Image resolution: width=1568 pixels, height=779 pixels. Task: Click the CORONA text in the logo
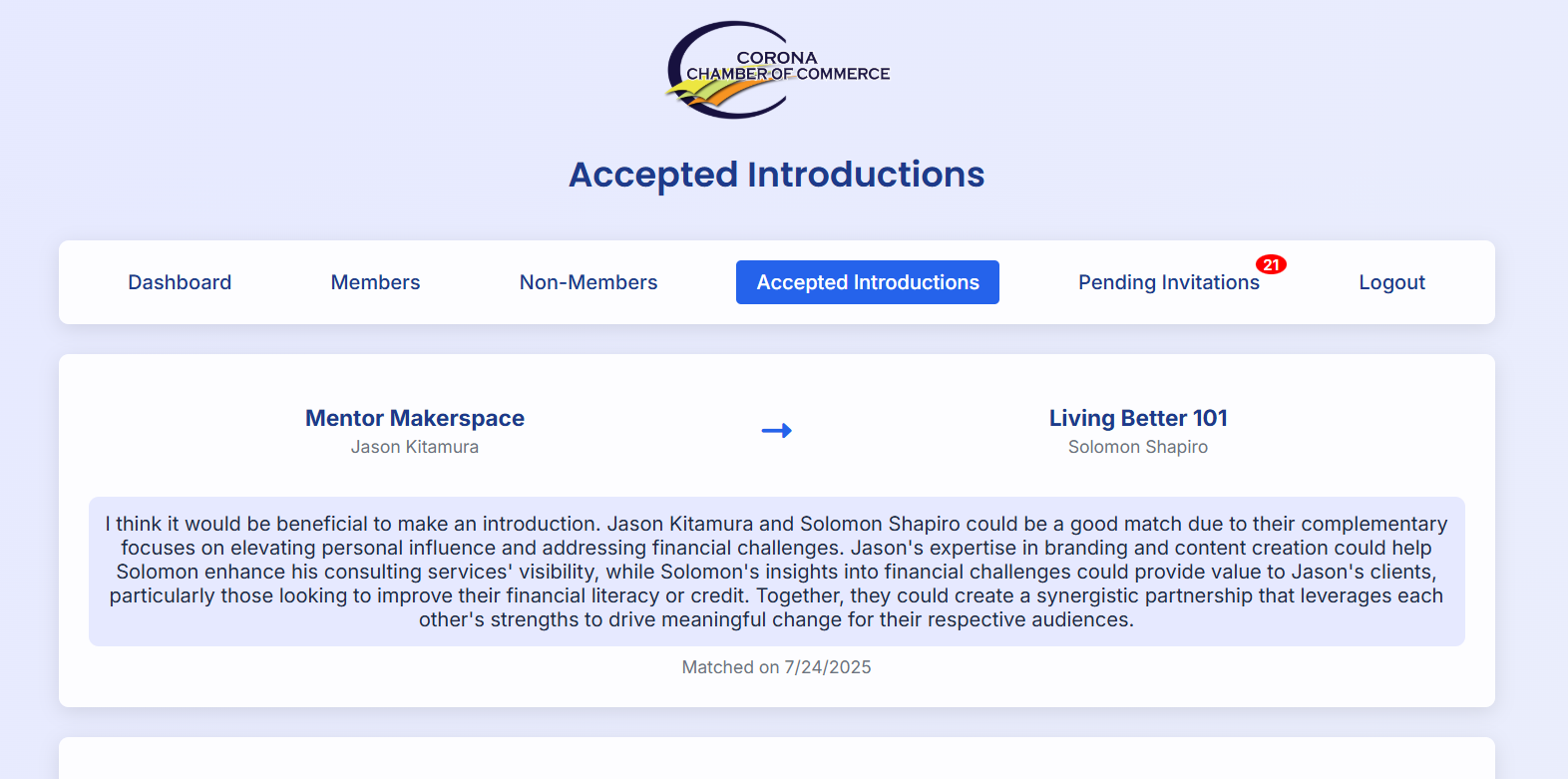[777, 58]
